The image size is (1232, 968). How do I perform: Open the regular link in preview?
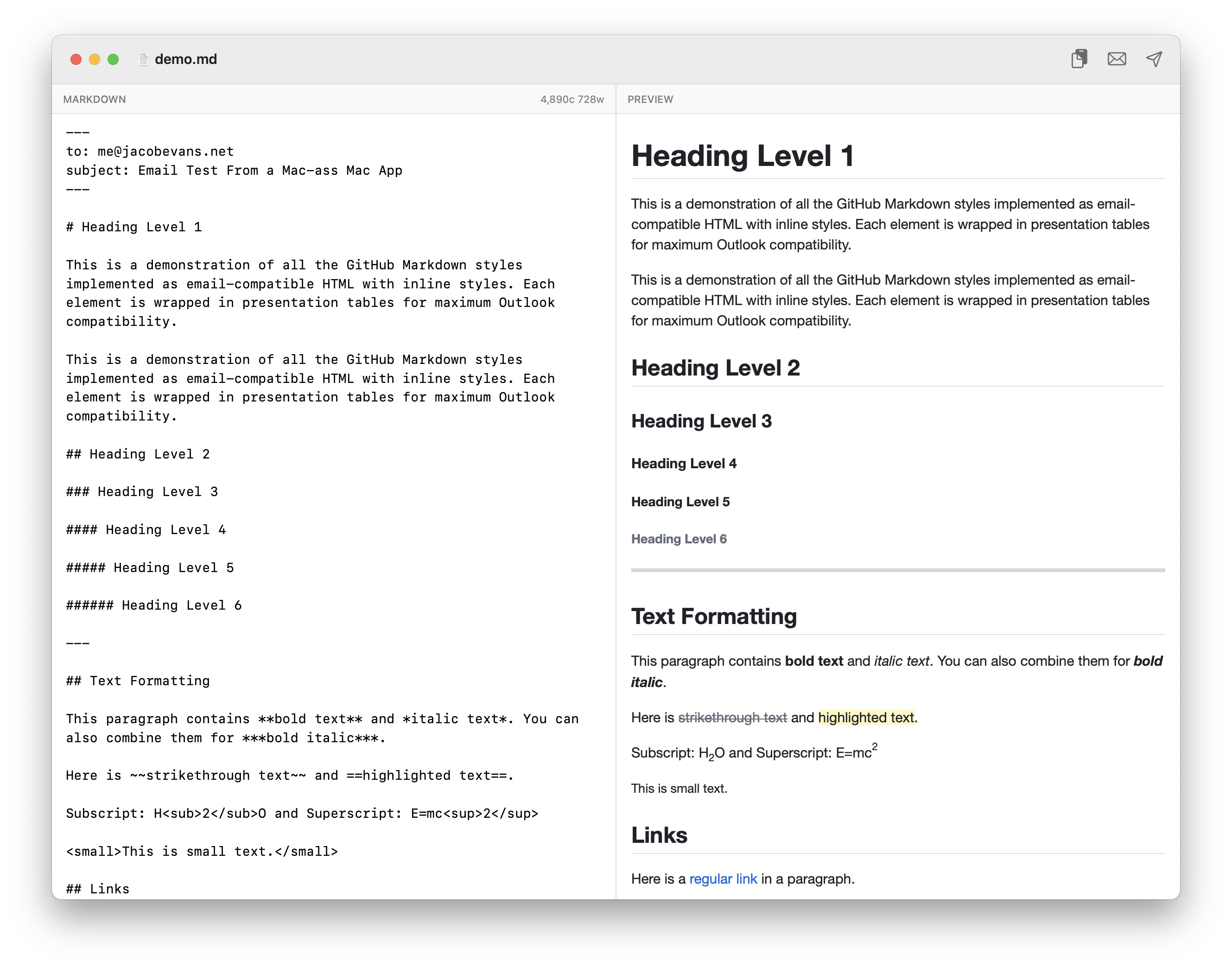pyautogui.click(x=723, y=879)
